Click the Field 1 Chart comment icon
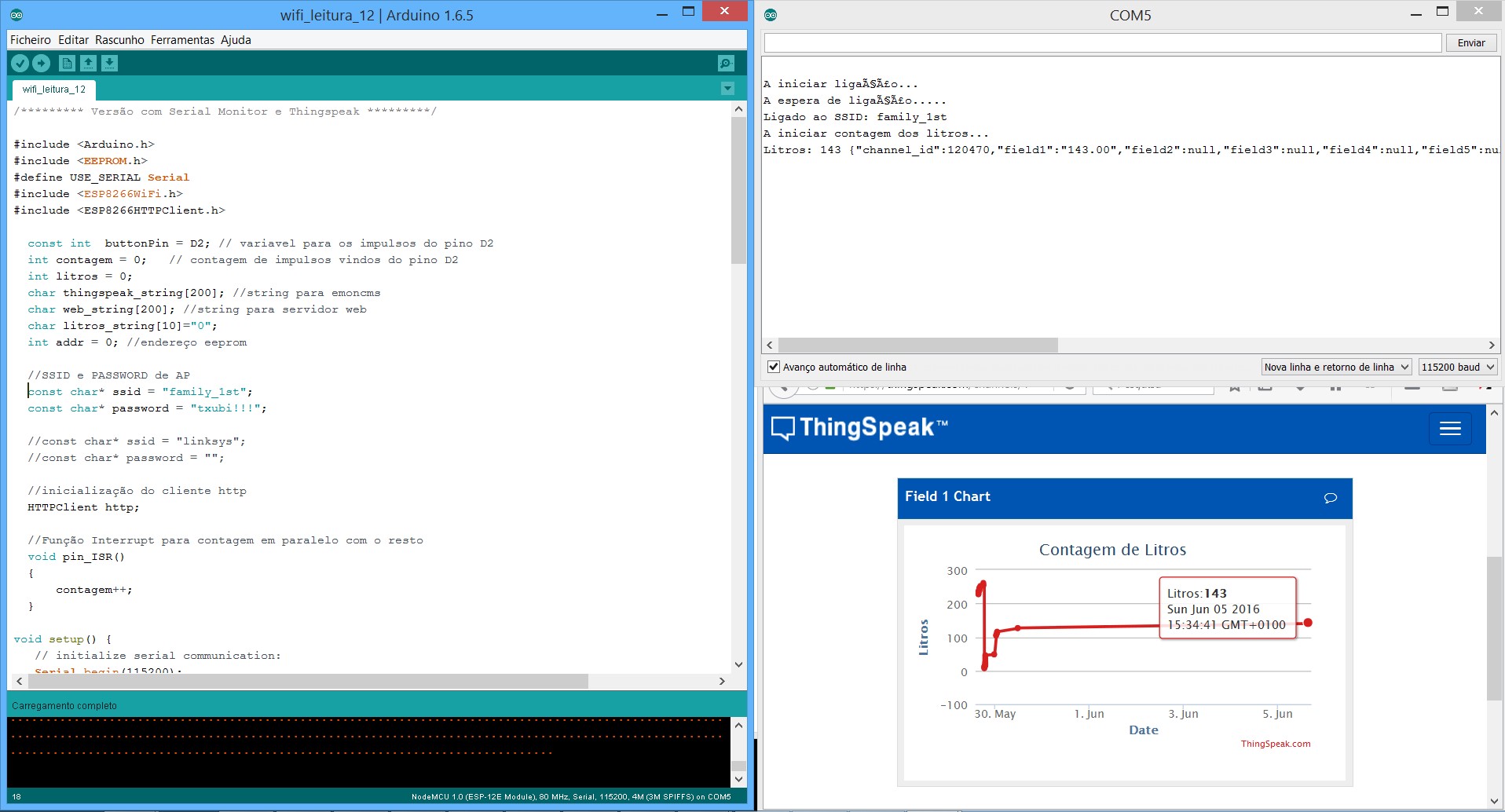1505x812 pixels. coord(1331,498)
